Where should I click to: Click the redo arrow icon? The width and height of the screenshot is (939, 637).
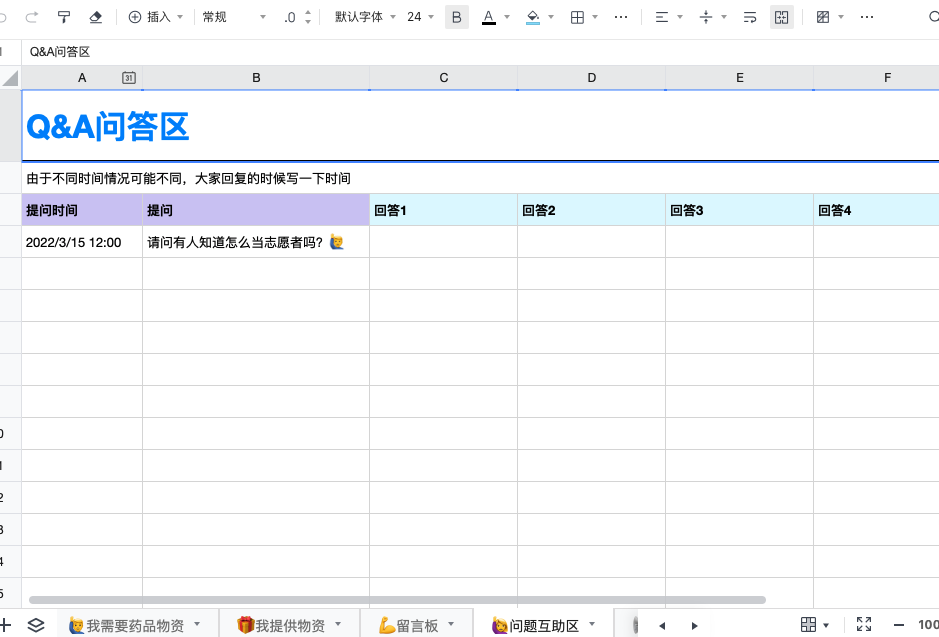pyautogui.click(x=31, y=17)
